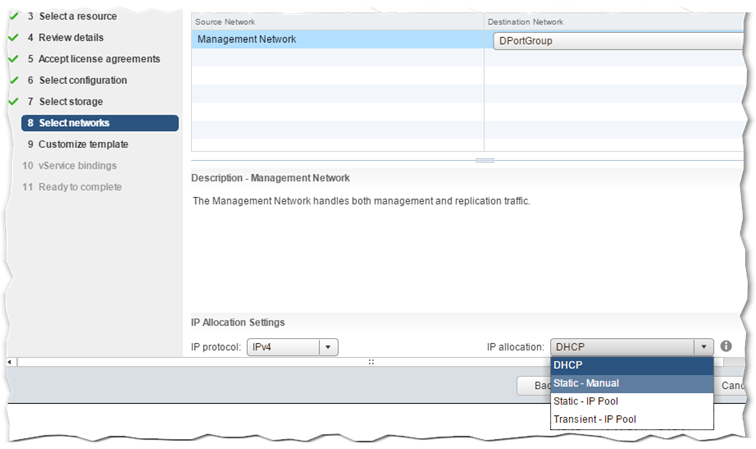Choose Static - Manual allocation option

click(632, 383)
